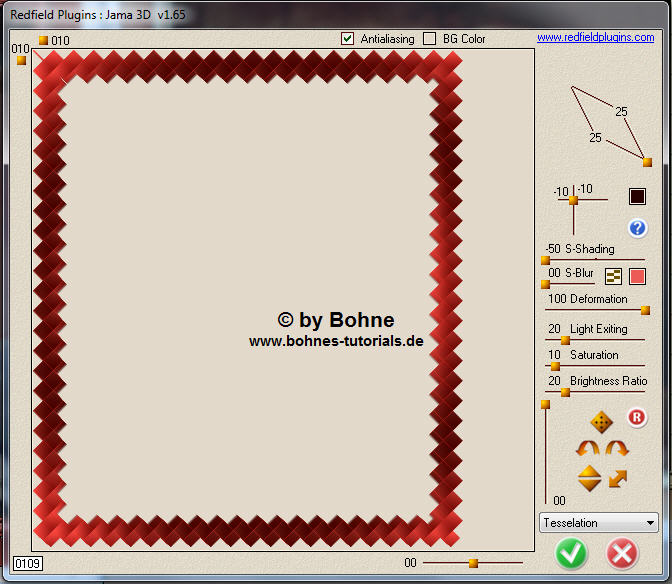Click the Light Exiting slider handle
Image resolution: width=672 pixels, height=584 pixels.
point(565,339)
